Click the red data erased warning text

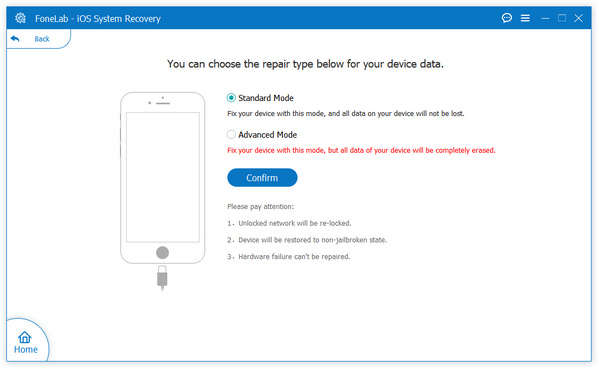(361, 151)
